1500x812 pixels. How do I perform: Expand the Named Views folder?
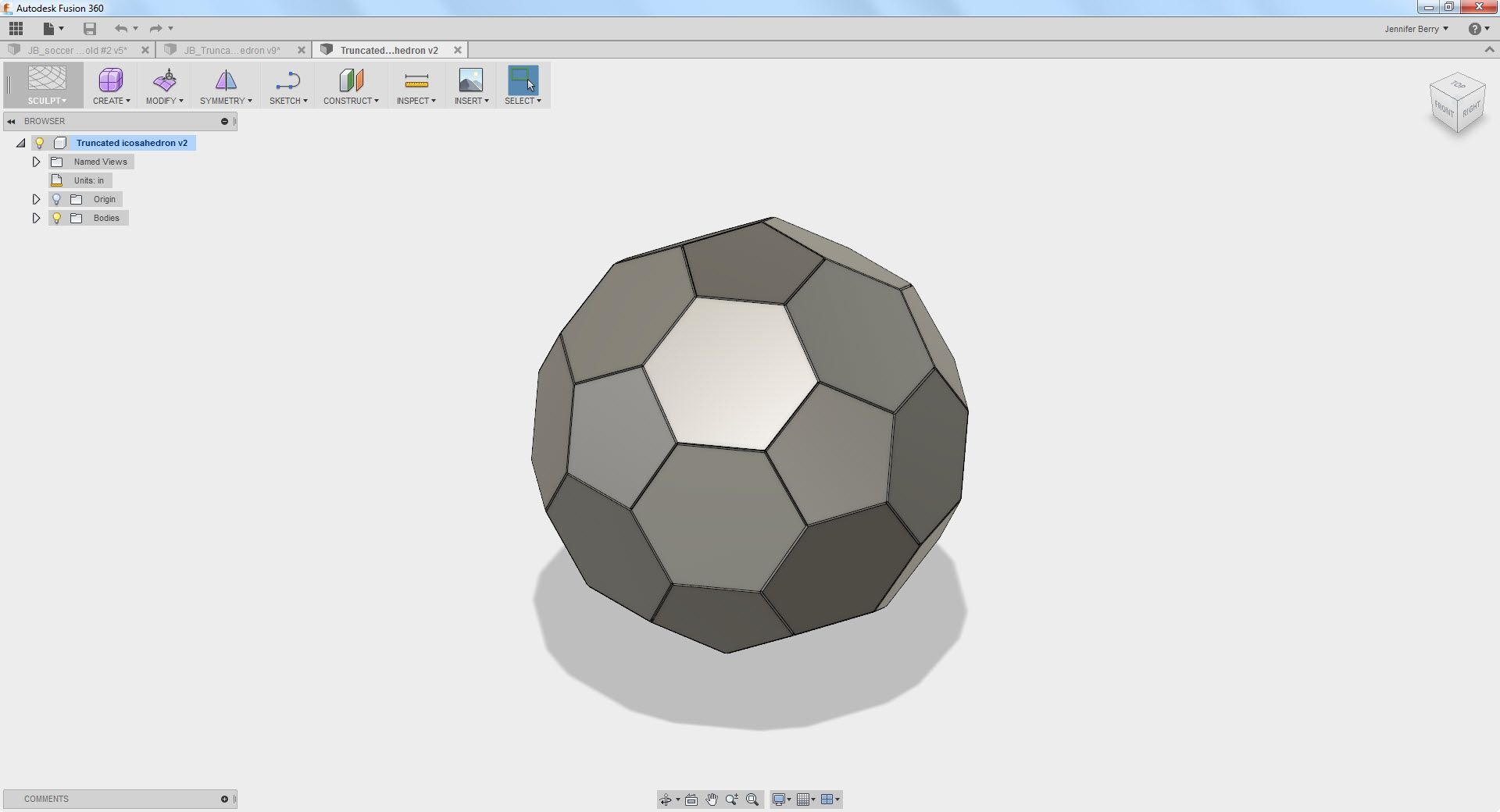click(36, 162)
